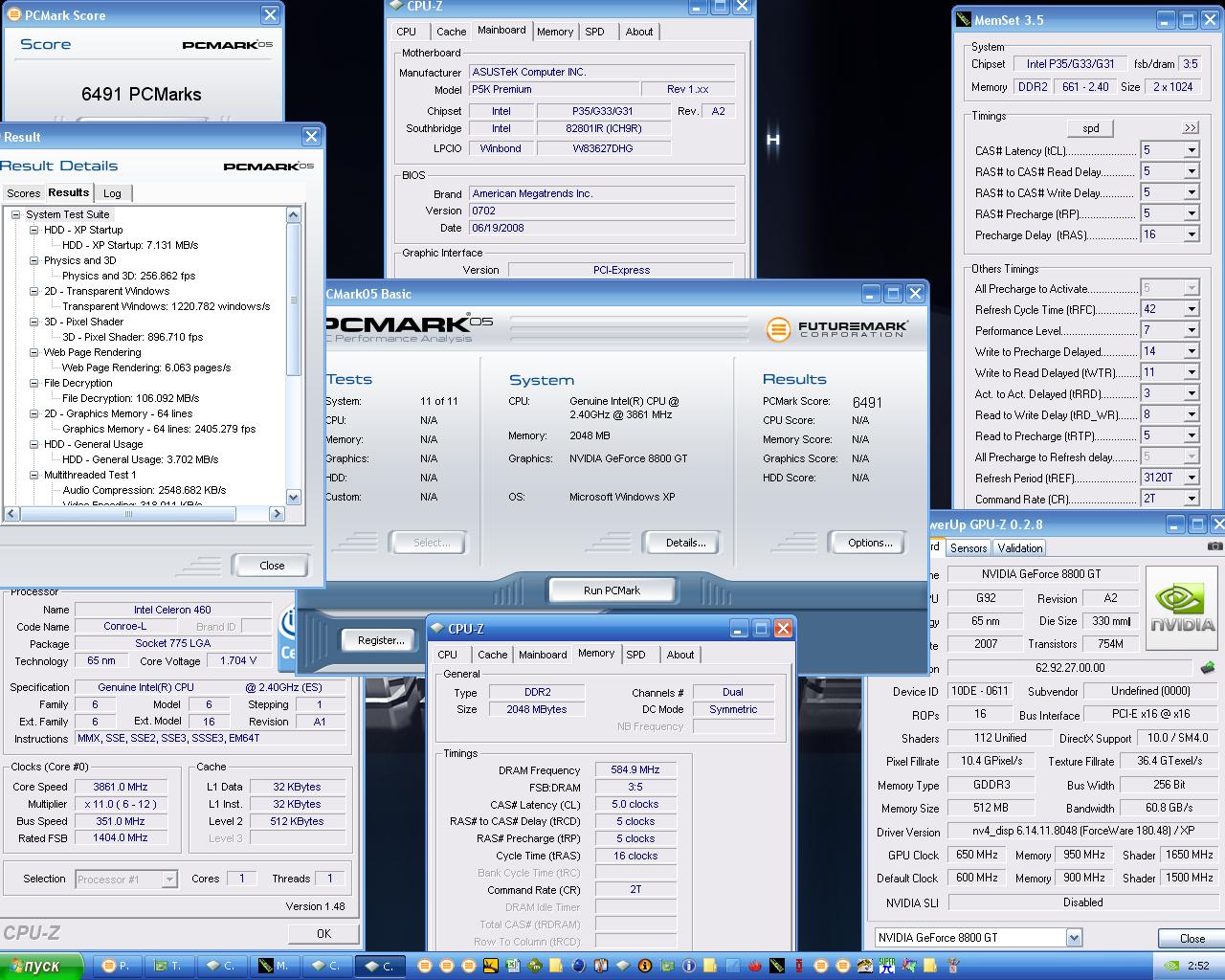Click the 'P5K Premium' model field
Screen dimensions: 1225x980
point(554,89)
